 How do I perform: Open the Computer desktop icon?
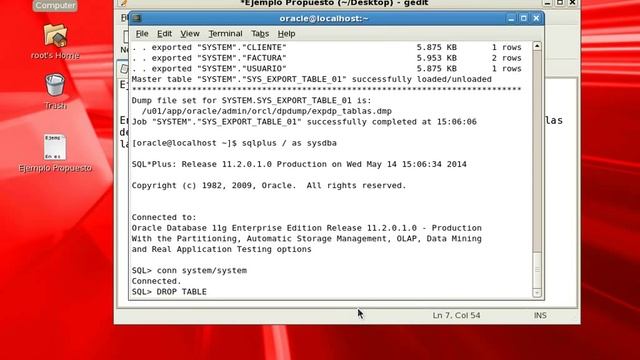coord(55,5)
